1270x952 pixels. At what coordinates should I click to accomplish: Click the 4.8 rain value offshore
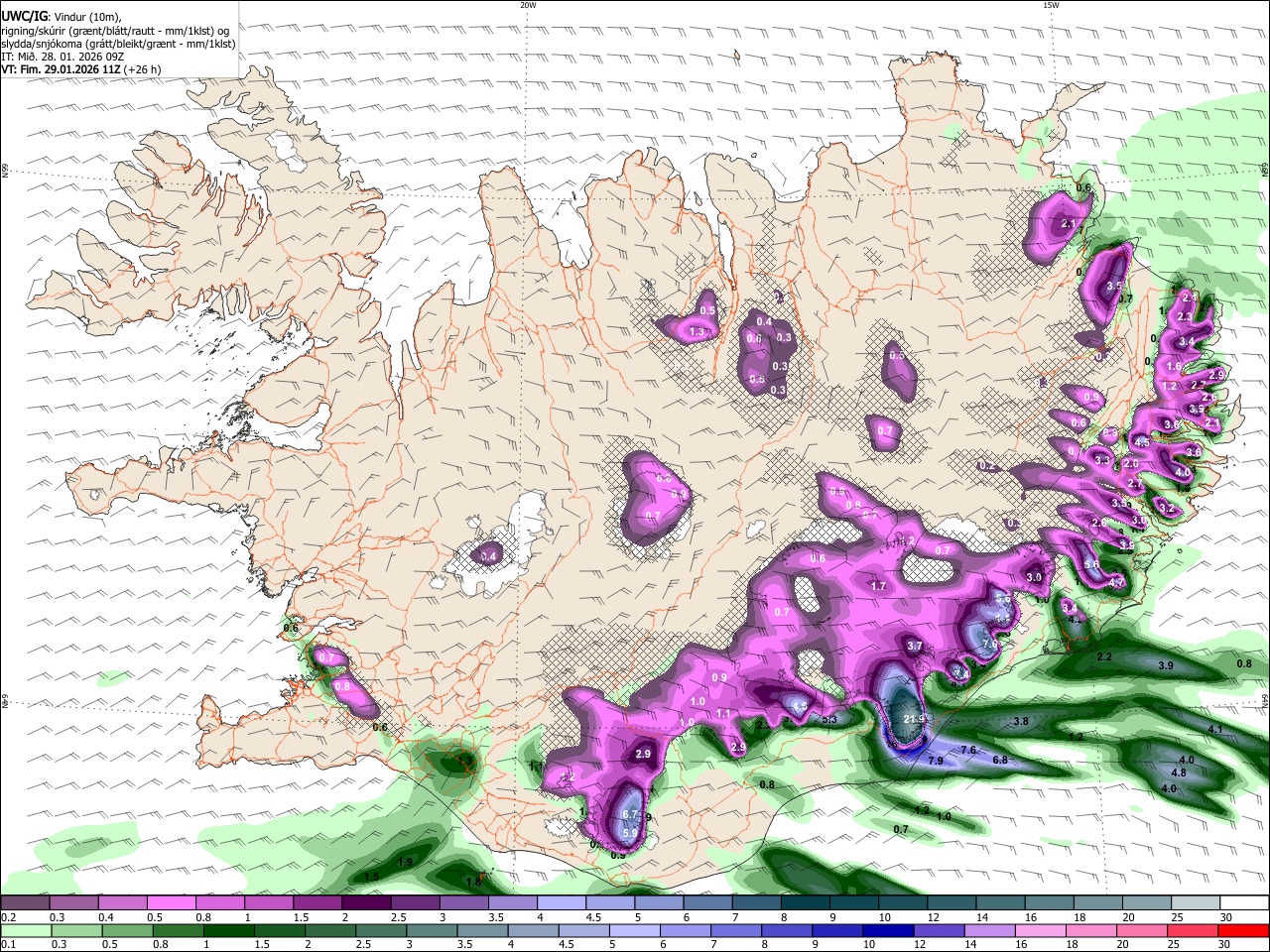pyautogui.click(x=1179, y=773)
